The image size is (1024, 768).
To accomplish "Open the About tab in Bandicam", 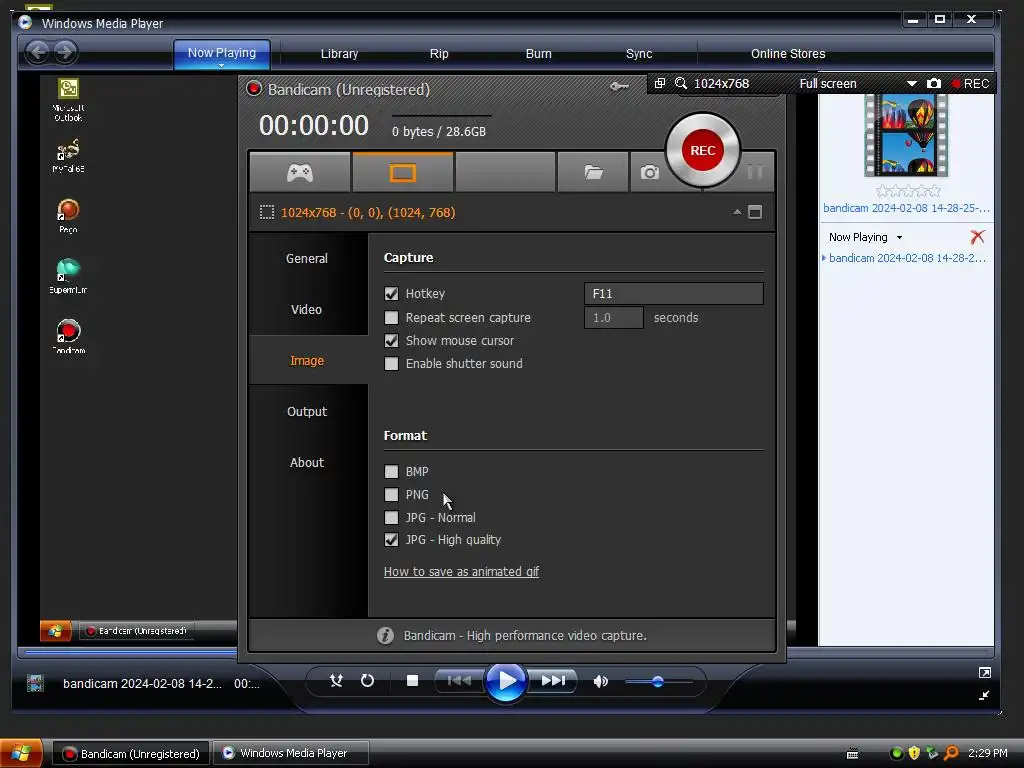I will (x=306, y=462).
